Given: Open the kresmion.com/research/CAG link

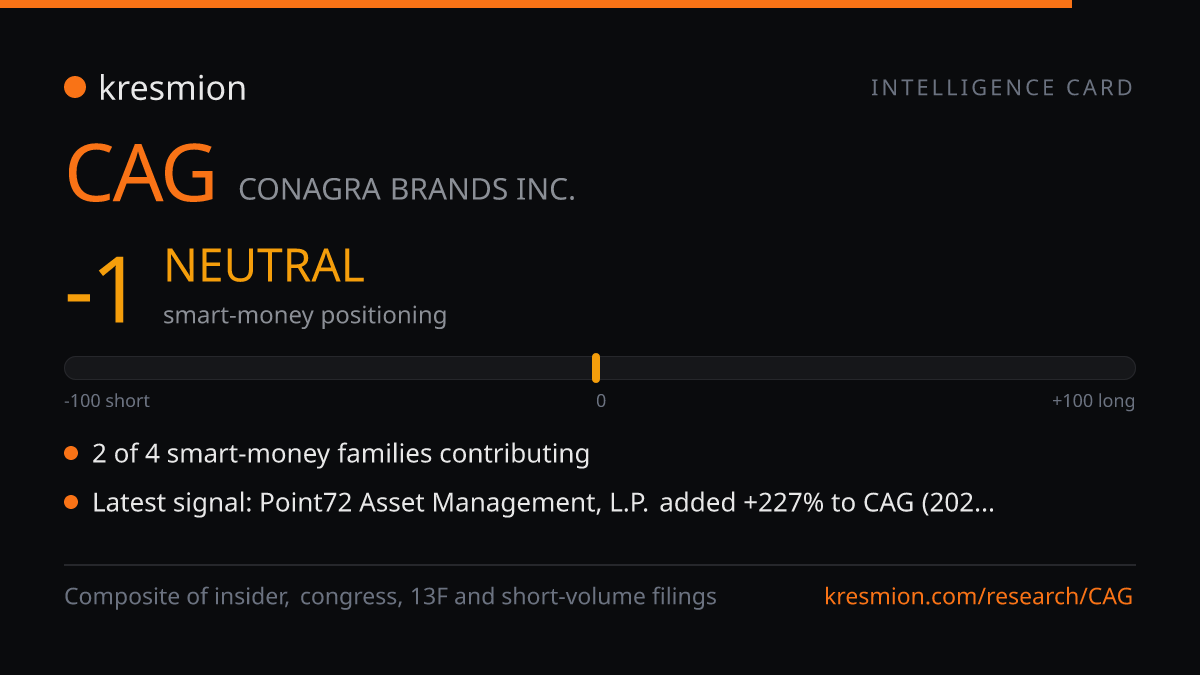Looking at the screenshot, I should pos(979,597).
